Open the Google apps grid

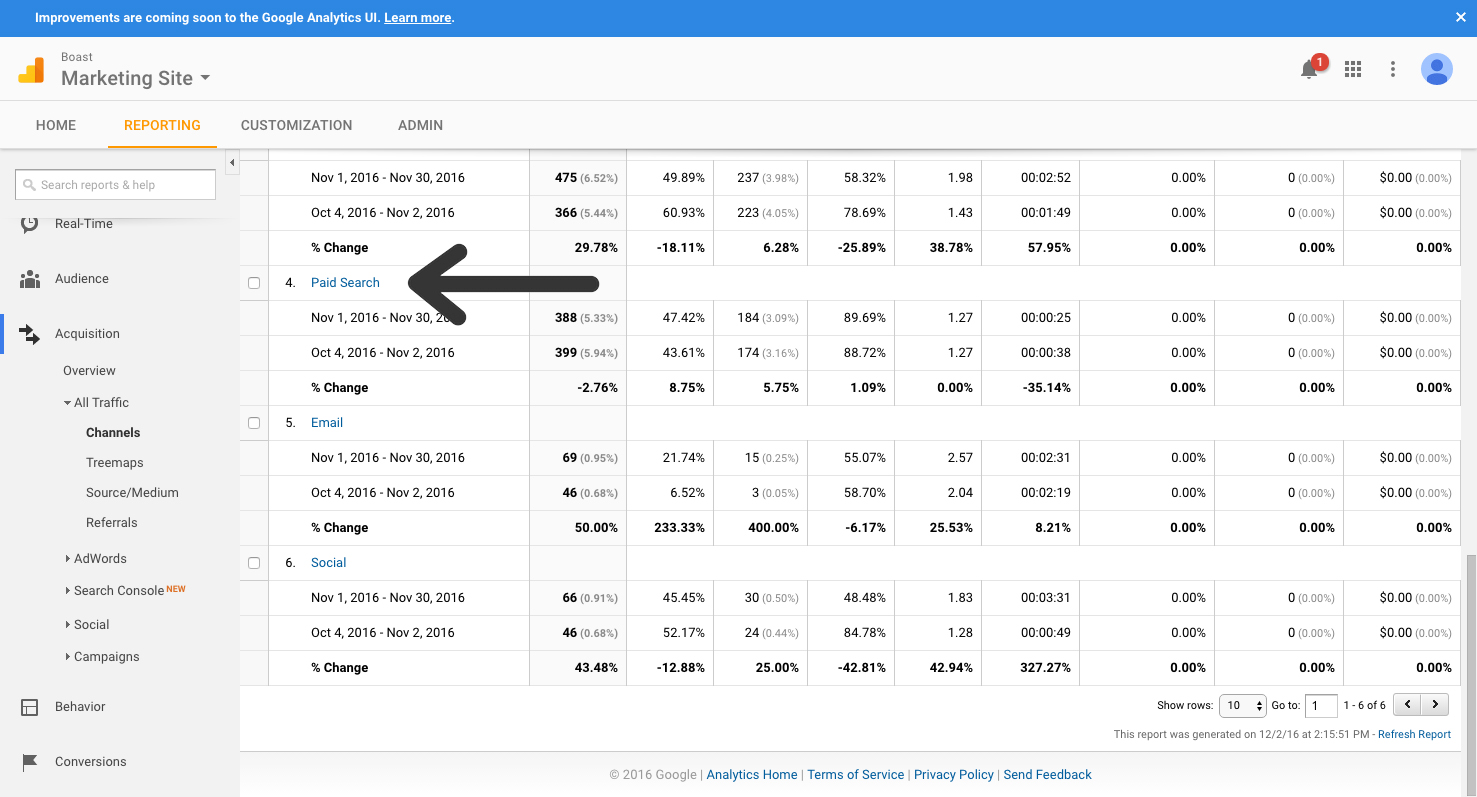coord(1353,69)
